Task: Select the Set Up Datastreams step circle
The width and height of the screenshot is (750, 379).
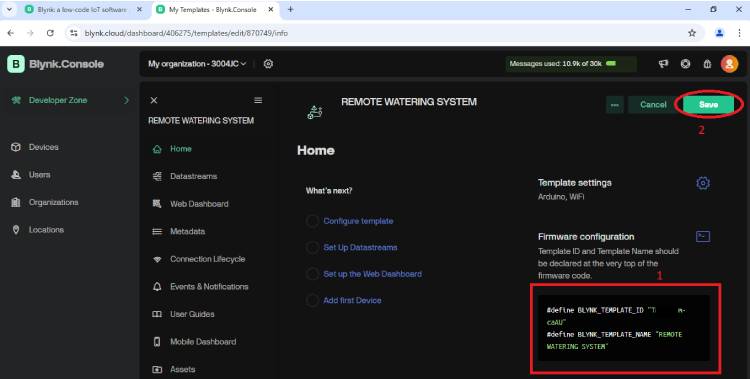Action: click(x=312, y=247)
